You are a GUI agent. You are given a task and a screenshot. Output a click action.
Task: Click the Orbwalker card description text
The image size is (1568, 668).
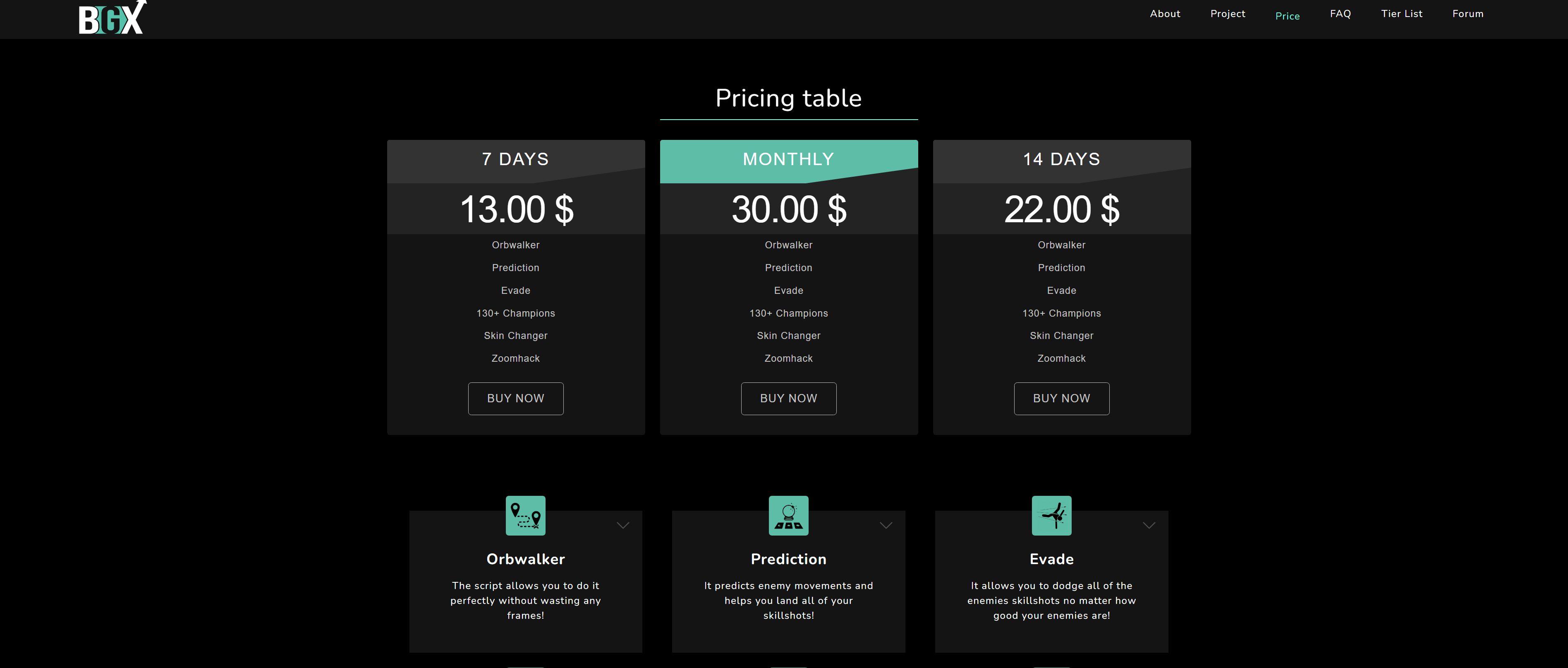pyautogui.click(x=525, y=601)
